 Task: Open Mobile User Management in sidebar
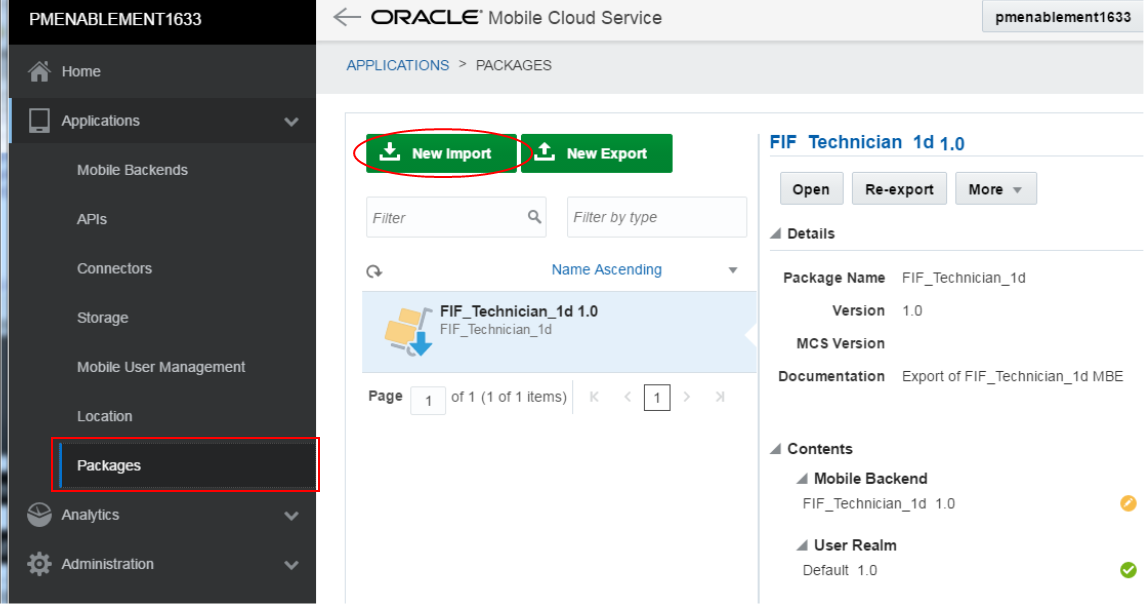point(161,367)
